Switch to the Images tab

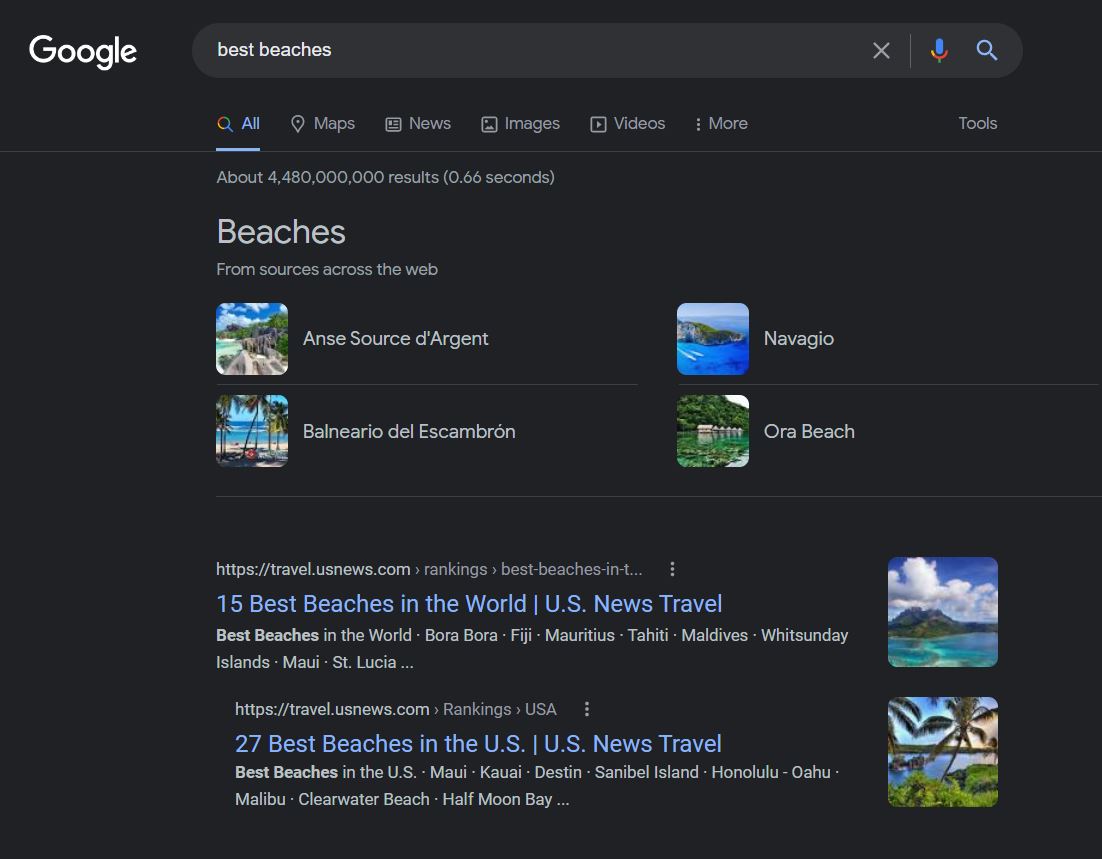(521, 124)
